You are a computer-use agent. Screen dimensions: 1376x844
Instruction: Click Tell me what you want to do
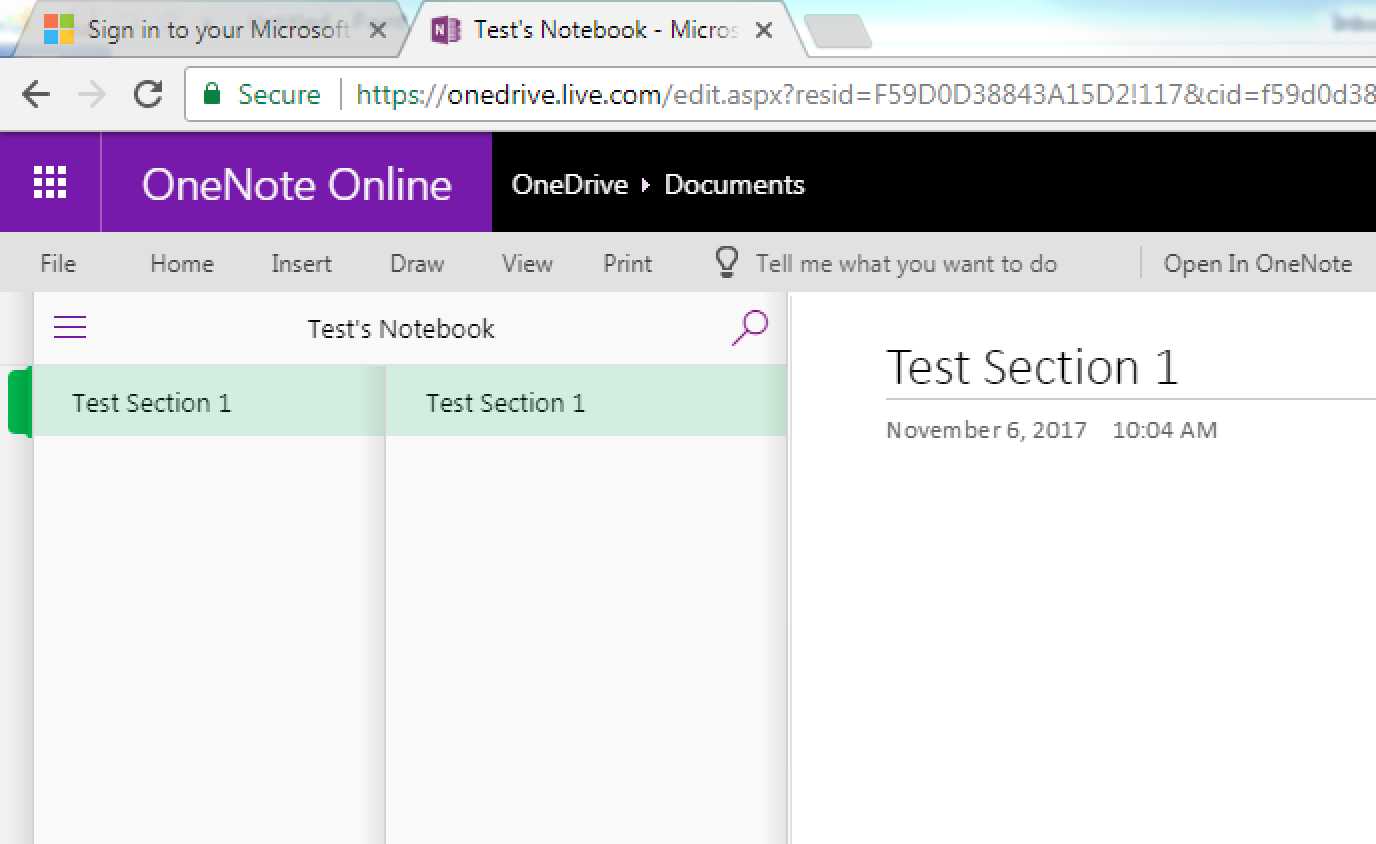pyautogui.click(x=906, y=263)
